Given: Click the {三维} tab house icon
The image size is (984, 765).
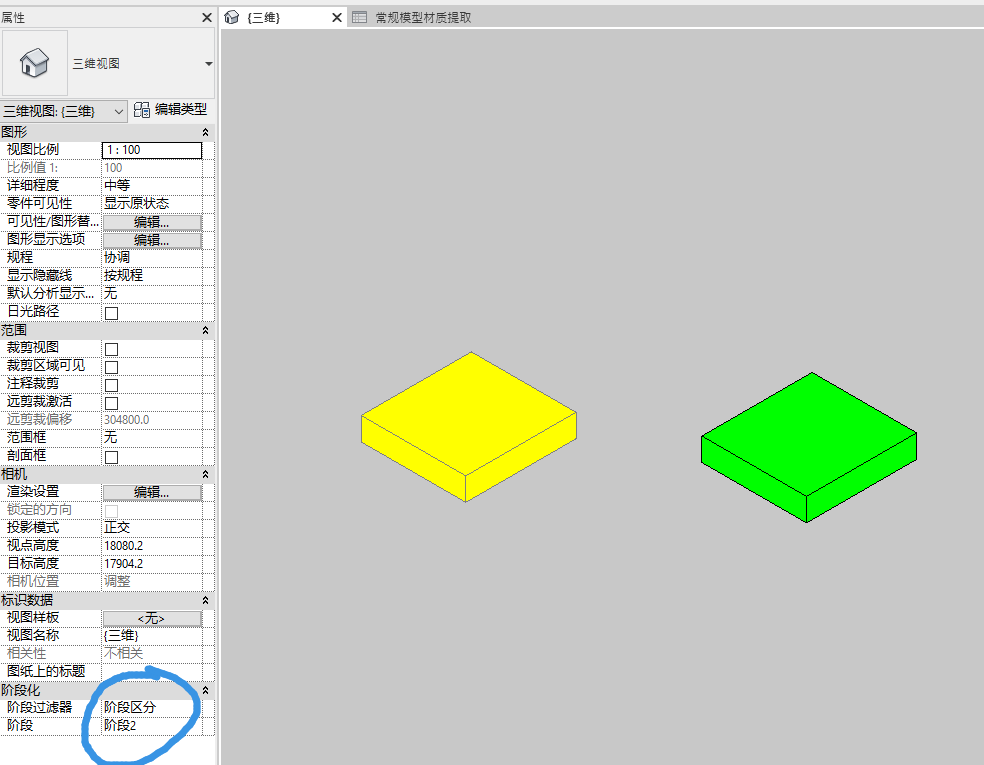Looking at the screenshot, I should (x=232, y=17).
